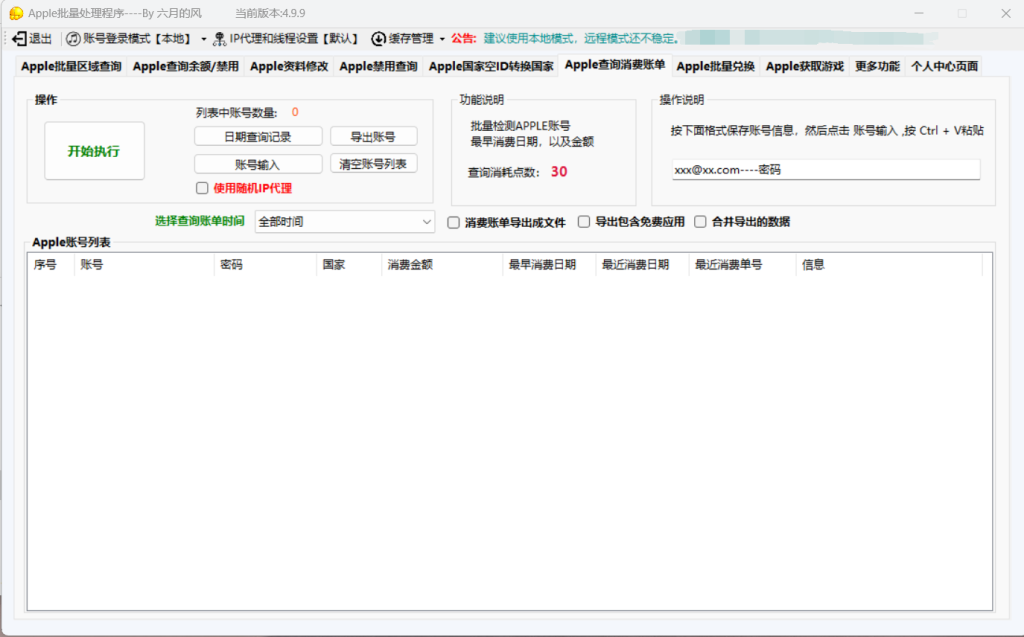Enable the random IP proxy (使用随机IP代理) checkbox
This screenshot has height=637, width=1024.
[202, 188]
